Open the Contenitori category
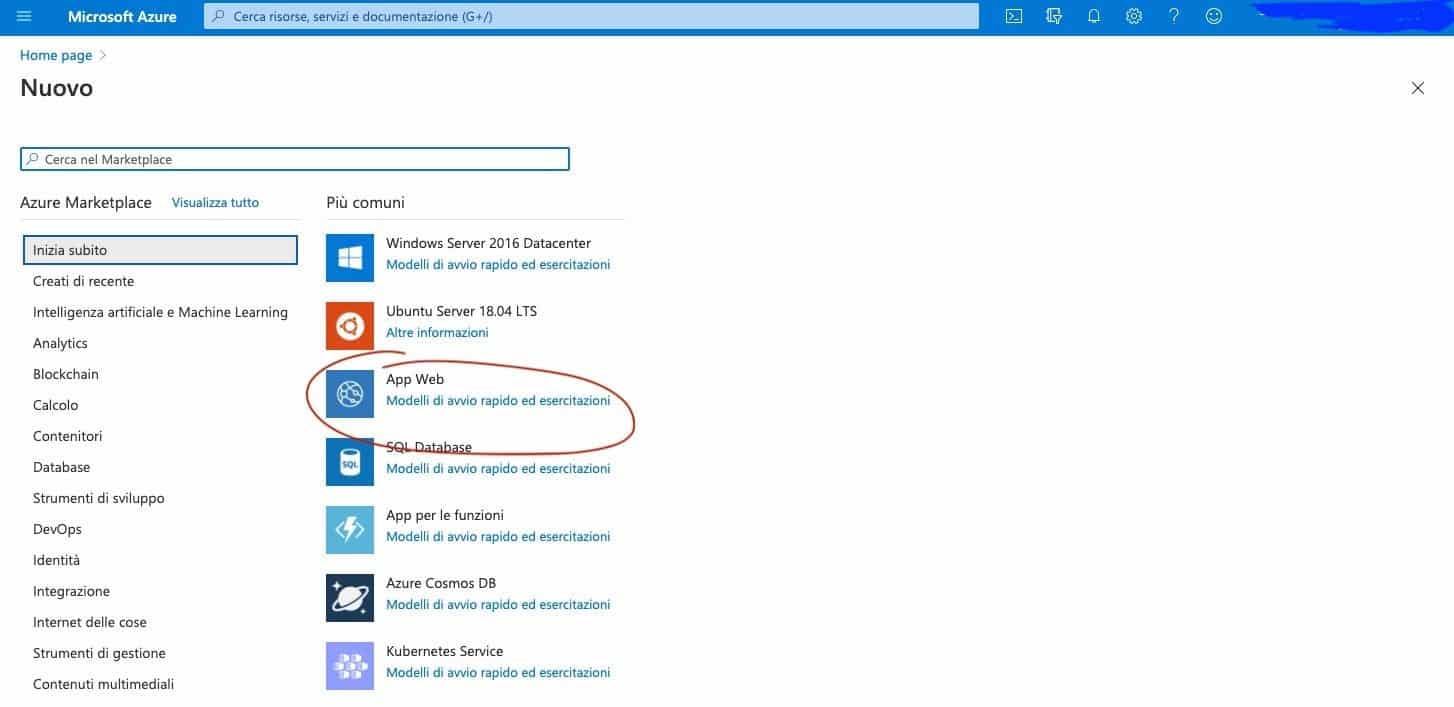1454x707 pixels. point(68,436)
